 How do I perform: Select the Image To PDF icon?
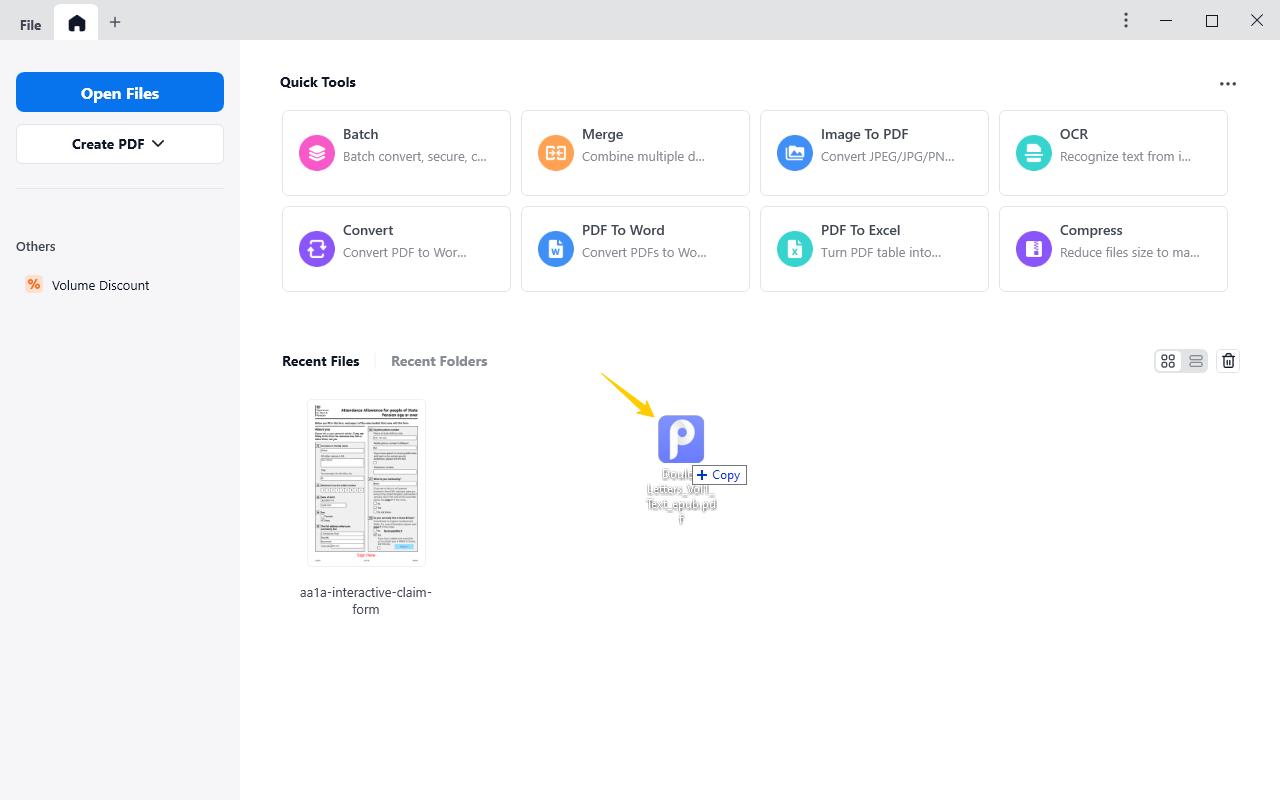795,153
